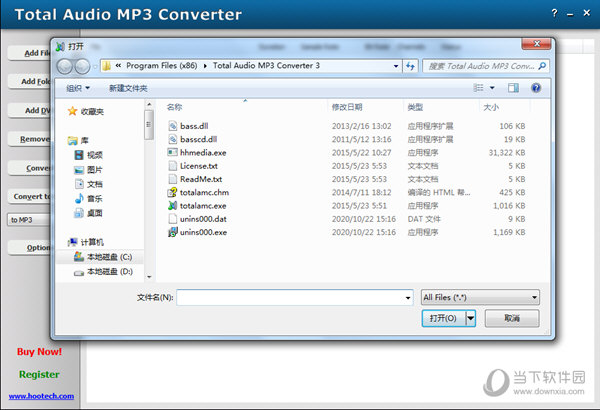Screen dimensions: 600x410
Task: Select the totalamc.exe file name
Action: tap(203, 206)
